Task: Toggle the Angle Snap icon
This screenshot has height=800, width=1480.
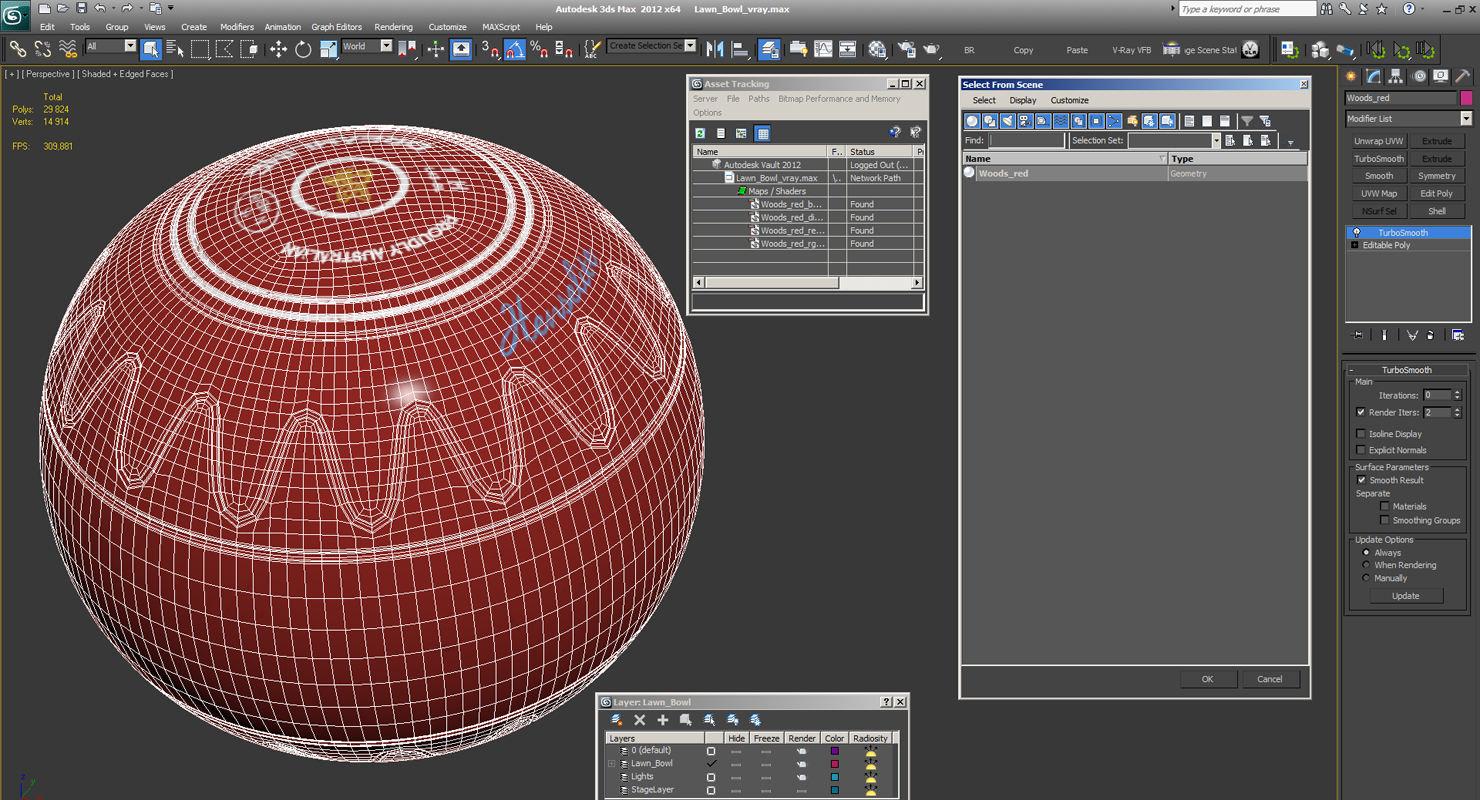Action: [514, 49]
